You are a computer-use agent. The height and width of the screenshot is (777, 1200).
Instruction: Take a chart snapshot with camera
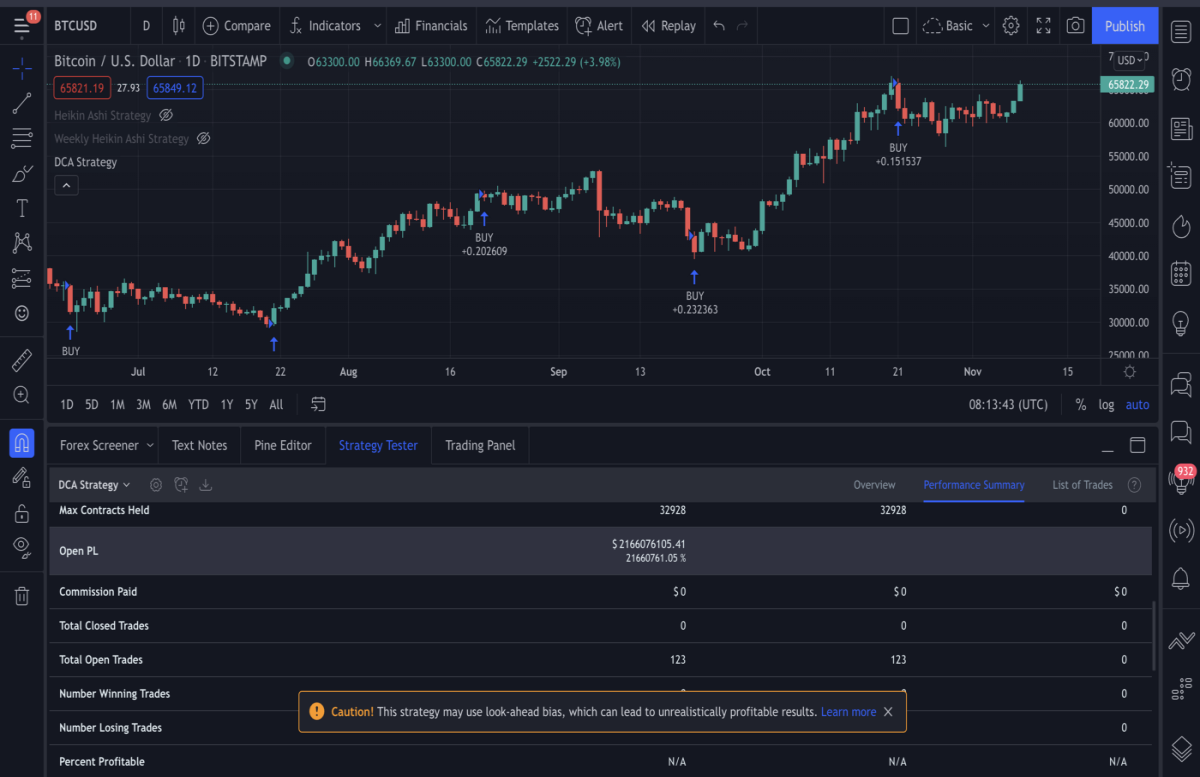coord(1075,26)
